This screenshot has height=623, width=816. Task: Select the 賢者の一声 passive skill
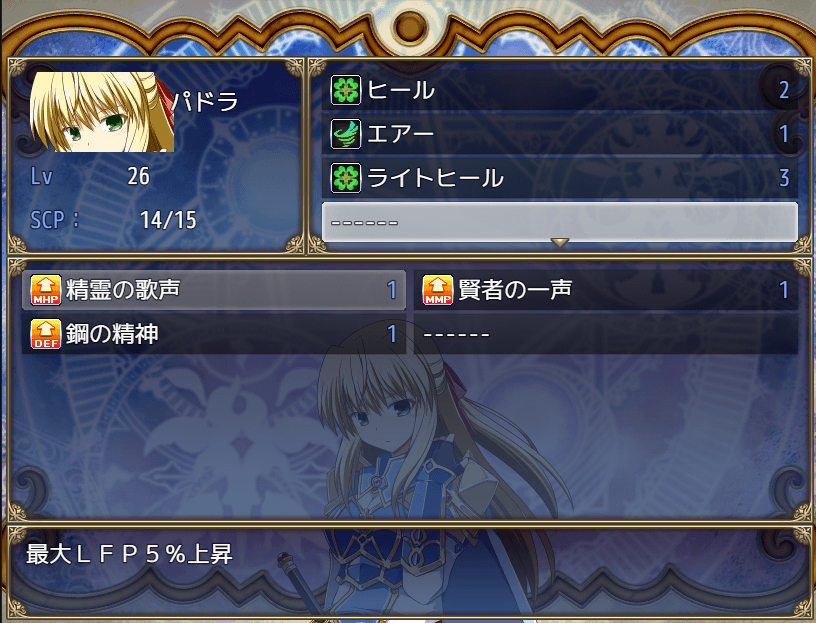pyautogui.click(x=606, y=289)
